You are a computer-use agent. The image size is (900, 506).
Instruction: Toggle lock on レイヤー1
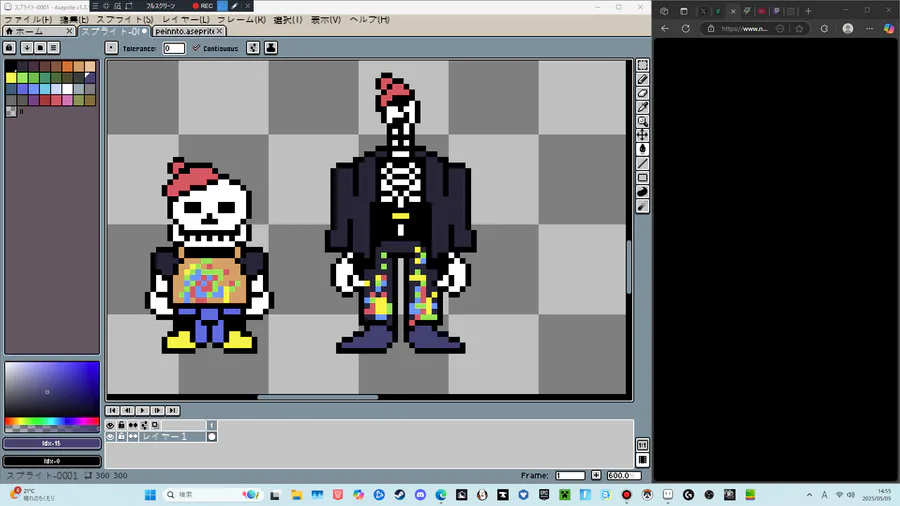[x=121, y=437]
